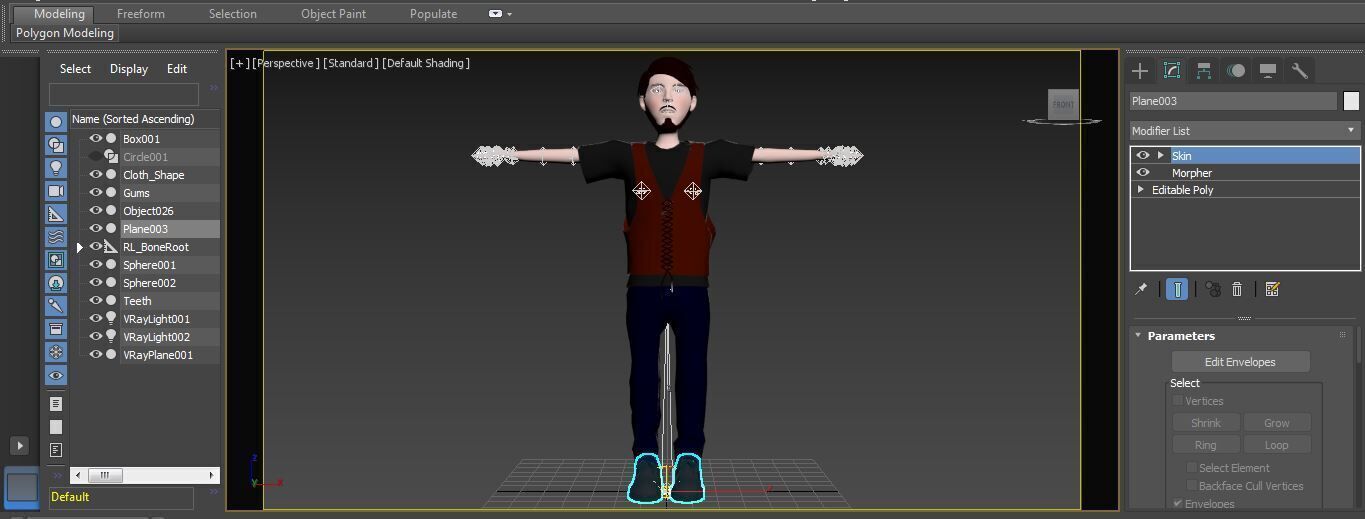Toggle Skin modifier visibility eye

pyautogui.click(x=1143, y=155)
